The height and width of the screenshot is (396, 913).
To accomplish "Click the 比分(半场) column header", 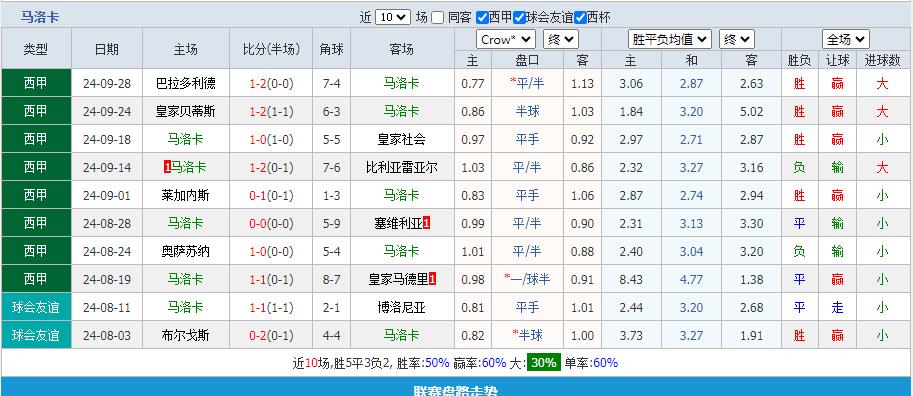I will coord(272,49).
